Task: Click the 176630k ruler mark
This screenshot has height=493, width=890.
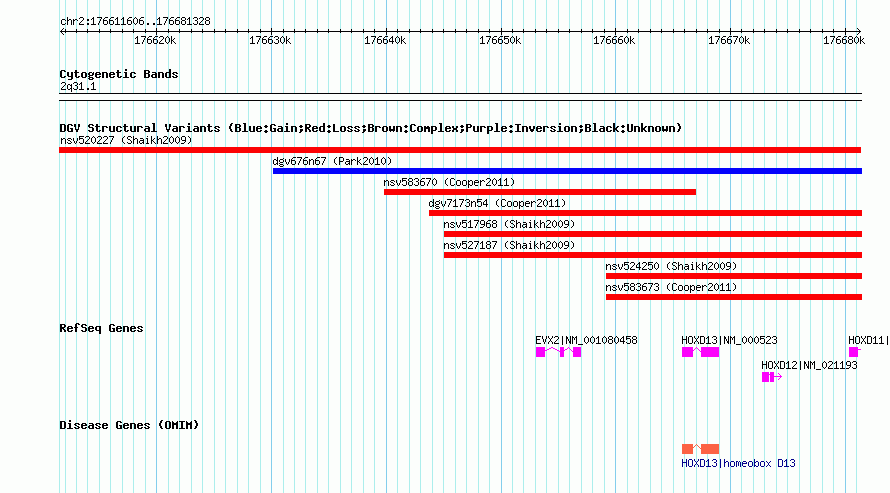Action: (x=270, y=41)
